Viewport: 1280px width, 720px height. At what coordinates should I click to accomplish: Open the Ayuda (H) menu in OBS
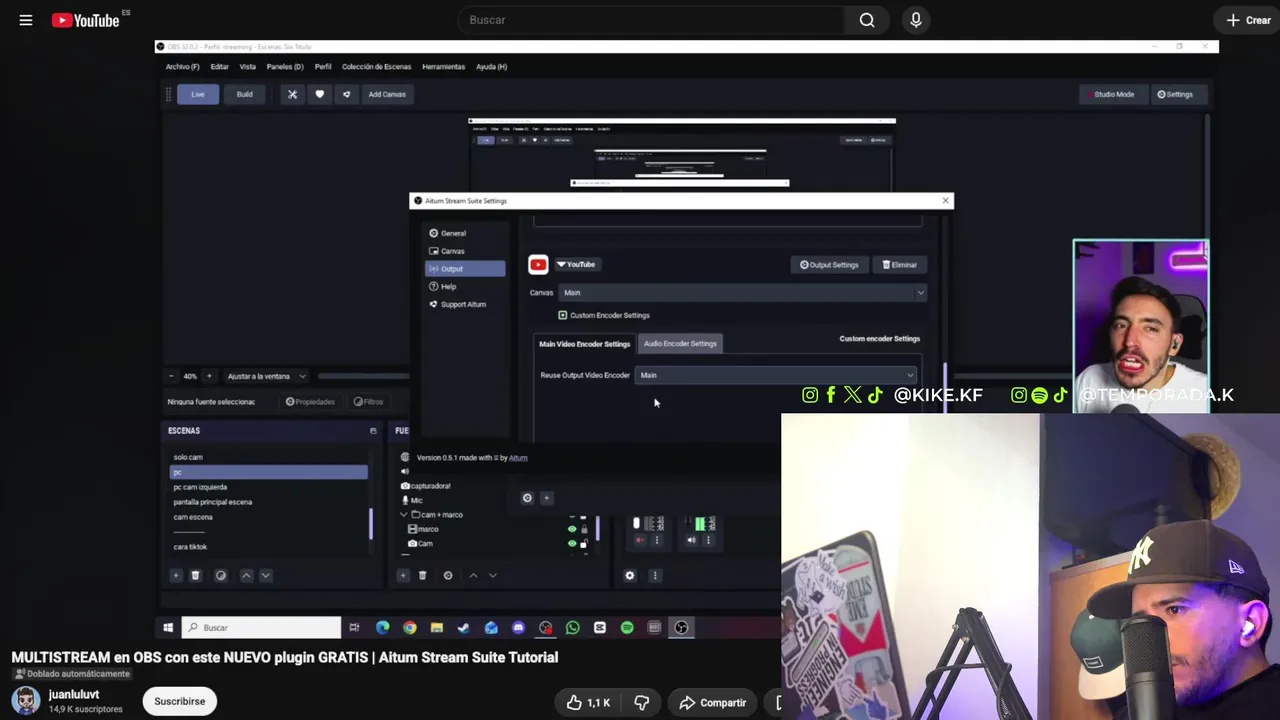point(491,67)
